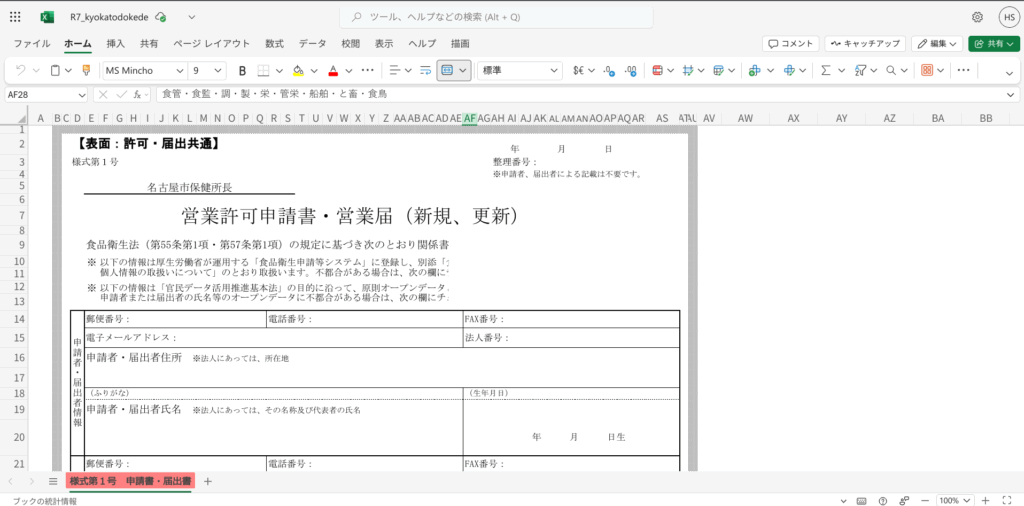Select the 様式第1号 申請書・届出書 sheet tab

(130, 481)
